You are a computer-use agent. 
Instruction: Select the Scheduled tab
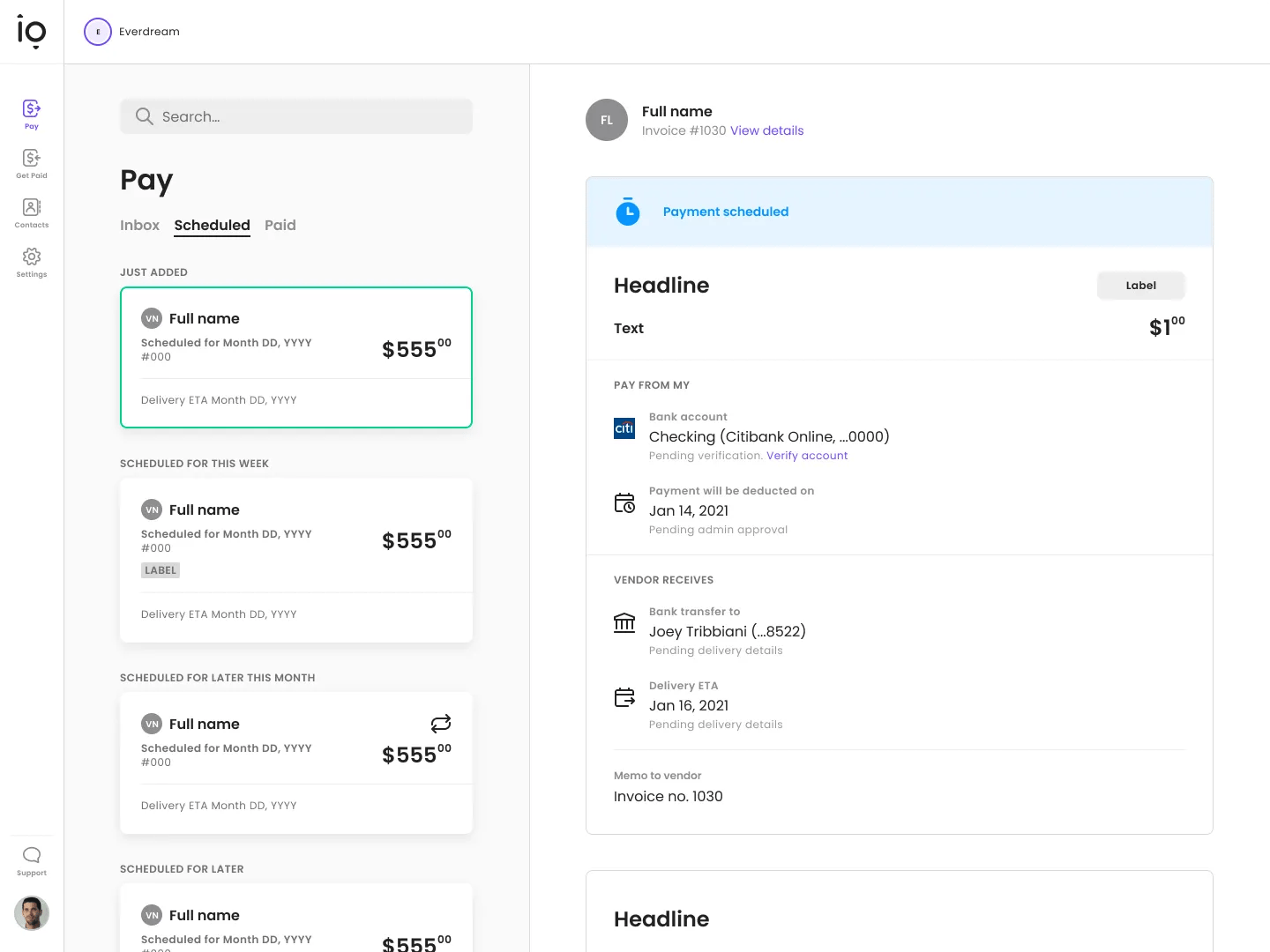click(212, 226)
